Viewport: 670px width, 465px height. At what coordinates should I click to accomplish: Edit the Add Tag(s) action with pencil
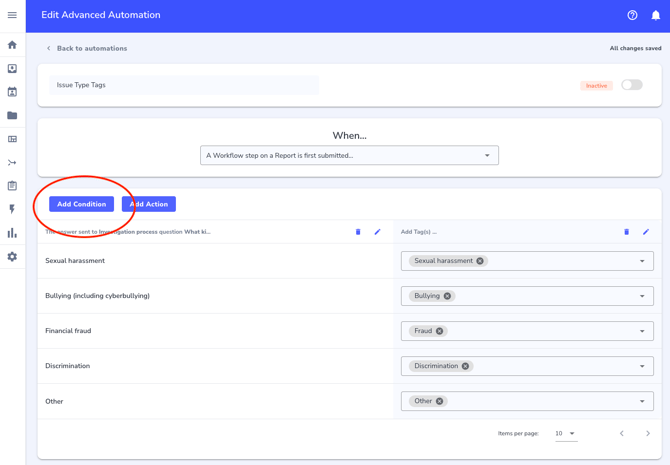646,232
